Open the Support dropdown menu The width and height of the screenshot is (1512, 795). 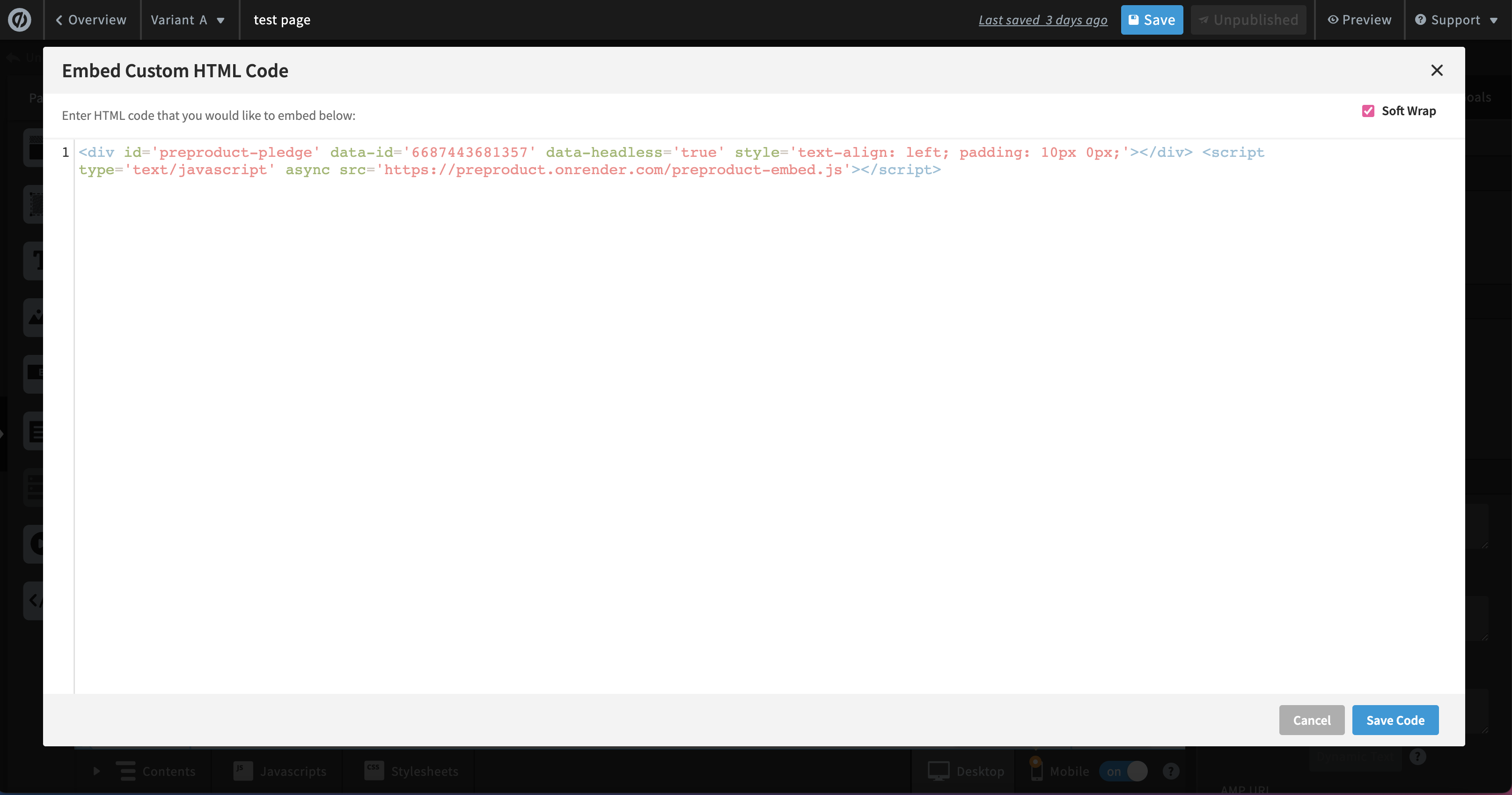coord(1456,20)
